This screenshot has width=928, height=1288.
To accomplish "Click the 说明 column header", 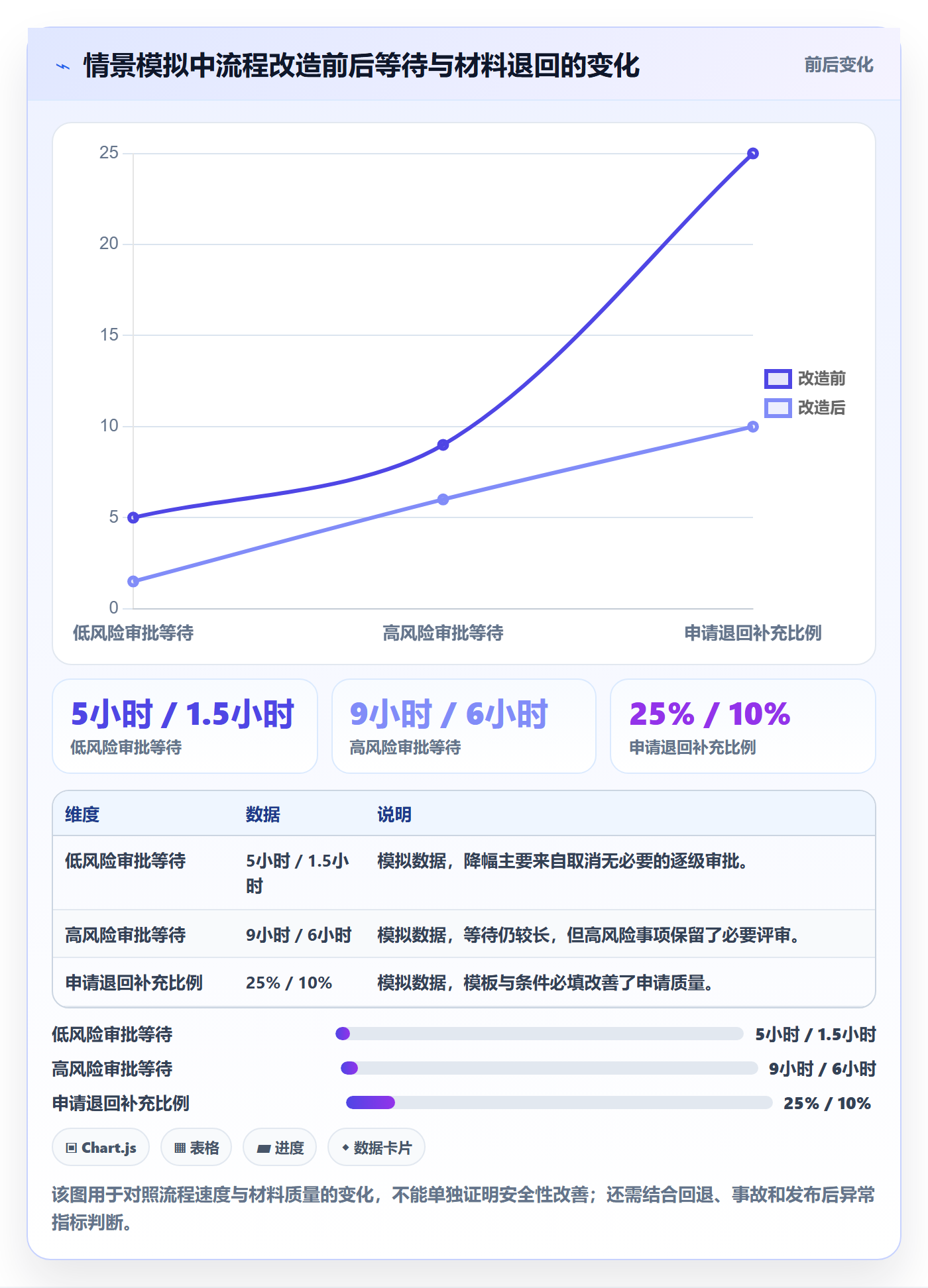I will [394, 814].
